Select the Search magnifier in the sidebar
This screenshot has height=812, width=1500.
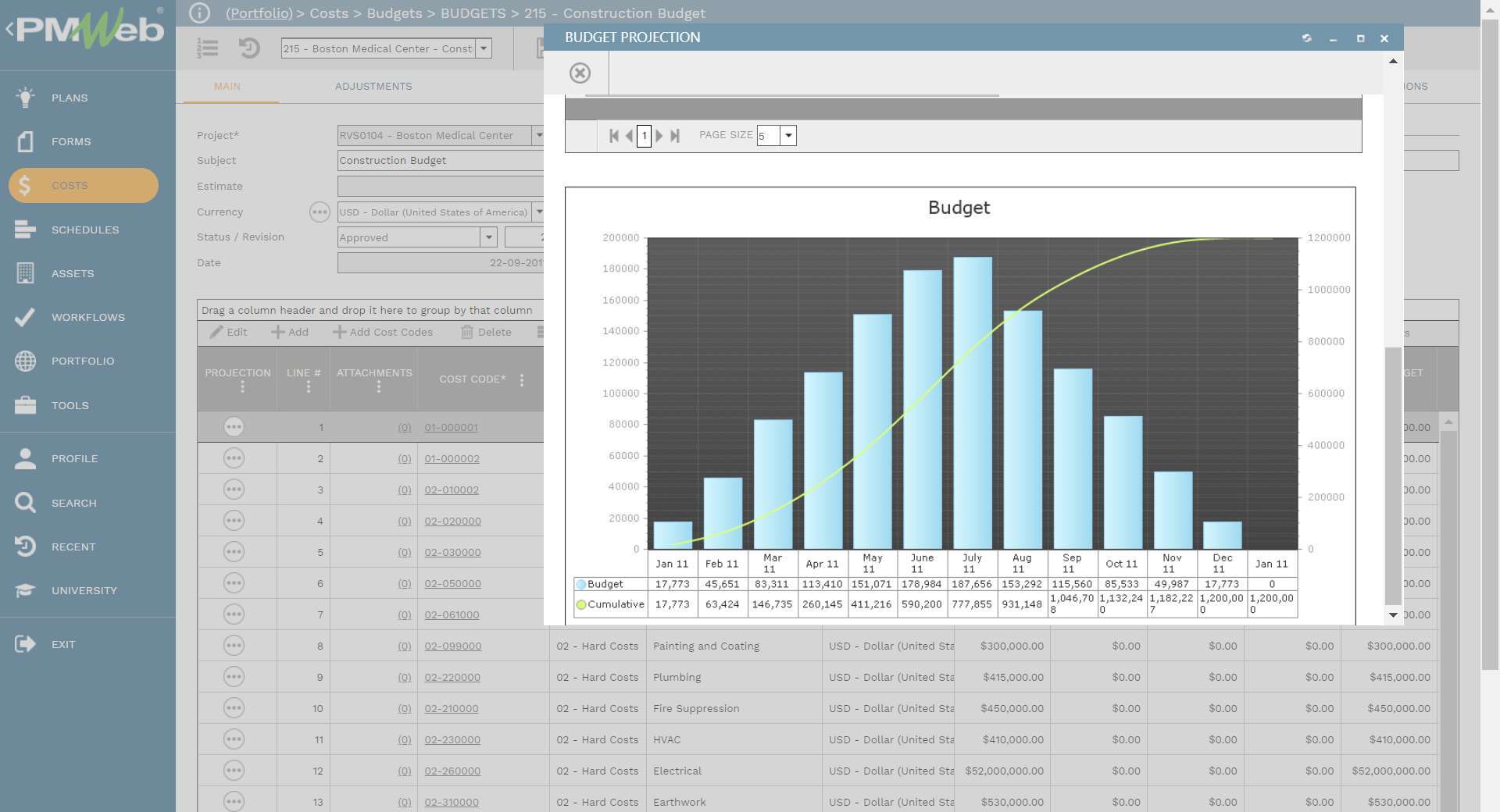(x=24, y=502)
